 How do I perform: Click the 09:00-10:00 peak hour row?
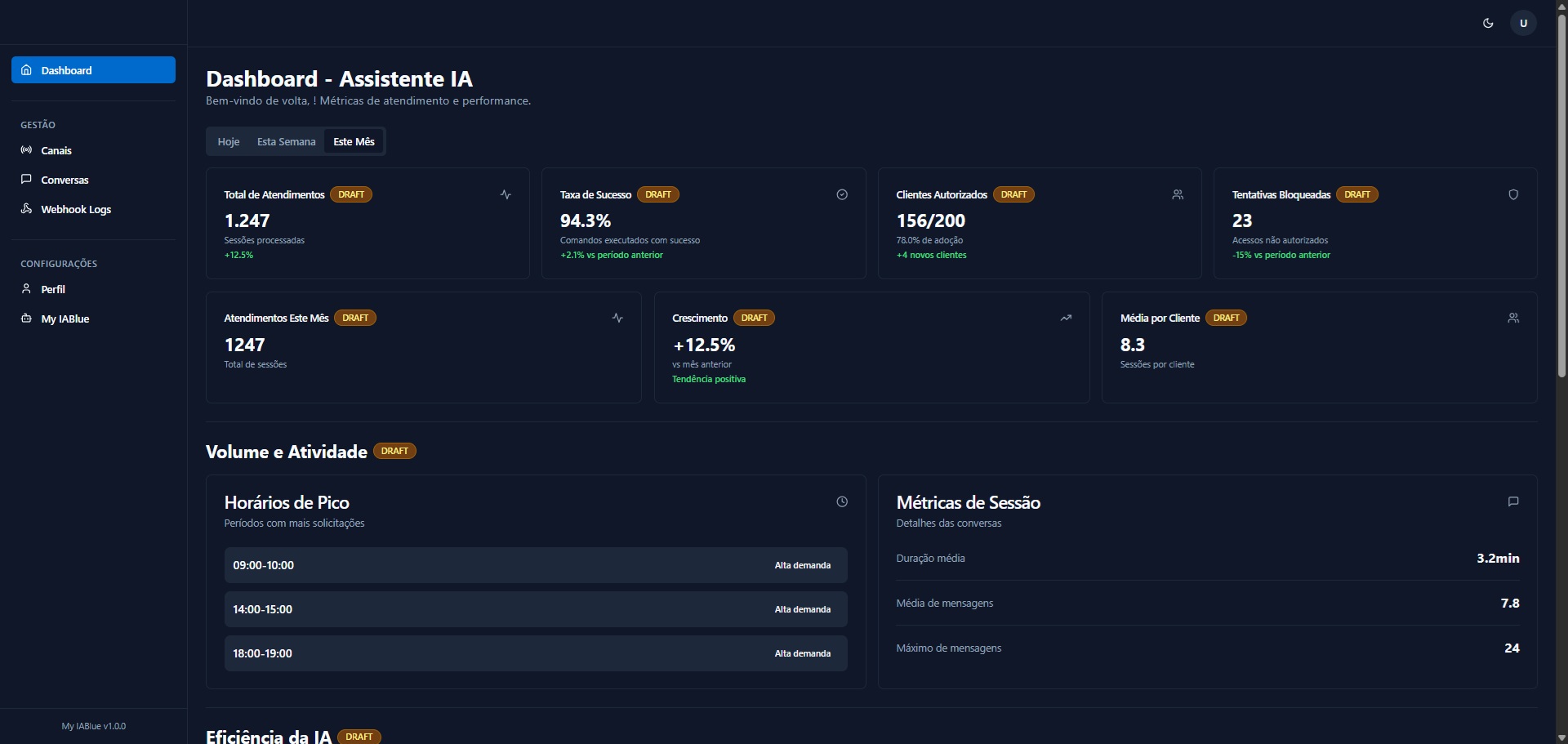click(535, 565)
